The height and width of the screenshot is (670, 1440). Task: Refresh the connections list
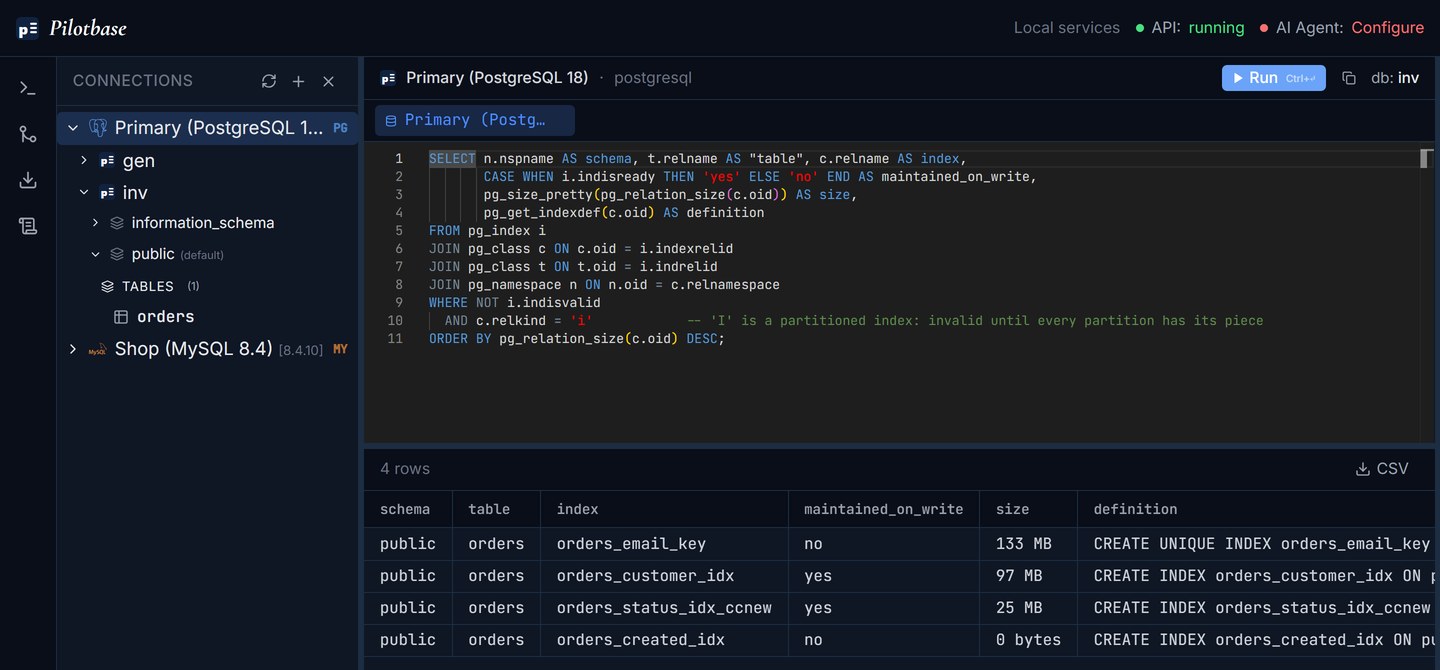point(269,81)
